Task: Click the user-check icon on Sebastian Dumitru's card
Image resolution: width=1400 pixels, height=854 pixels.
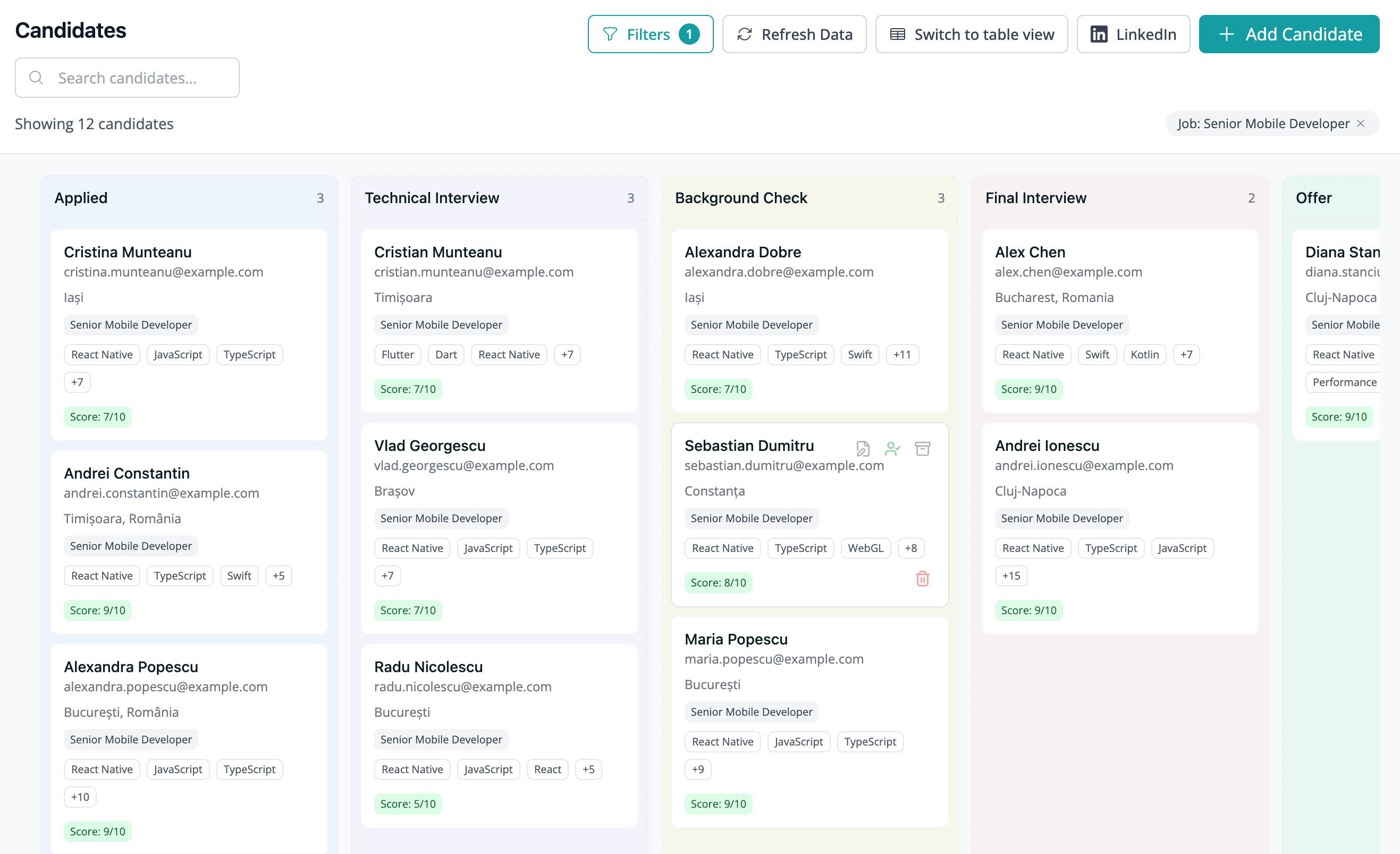Action: (x=892, y=449)
